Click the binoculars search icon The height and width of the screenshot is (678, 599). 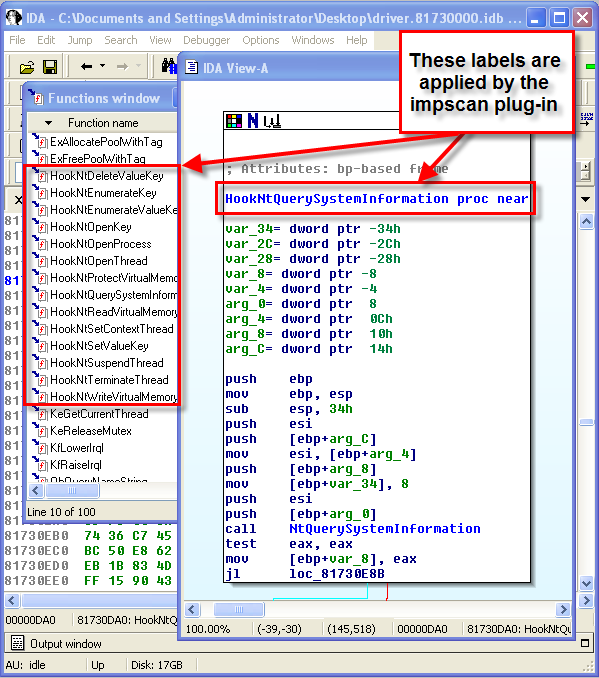coord(169,66)
